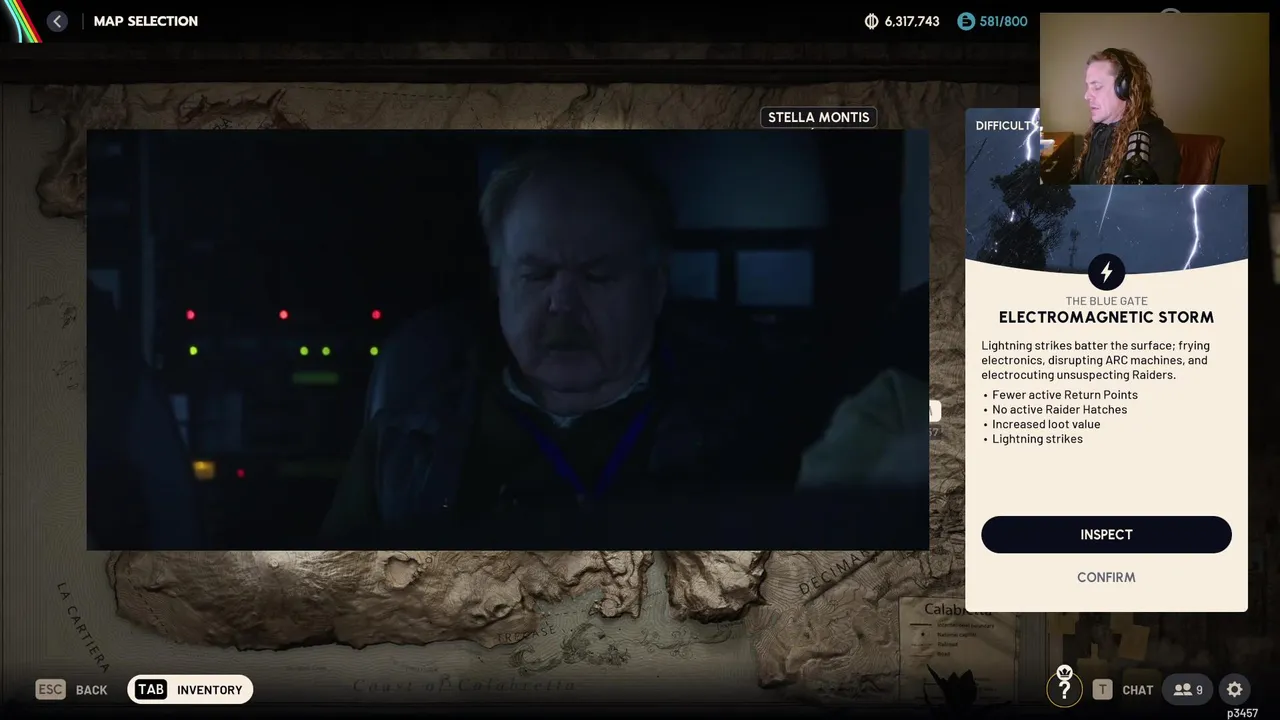Click 'Lightning strikes' bullet
Screen dimensions: 1280x720
[1037, 439]
